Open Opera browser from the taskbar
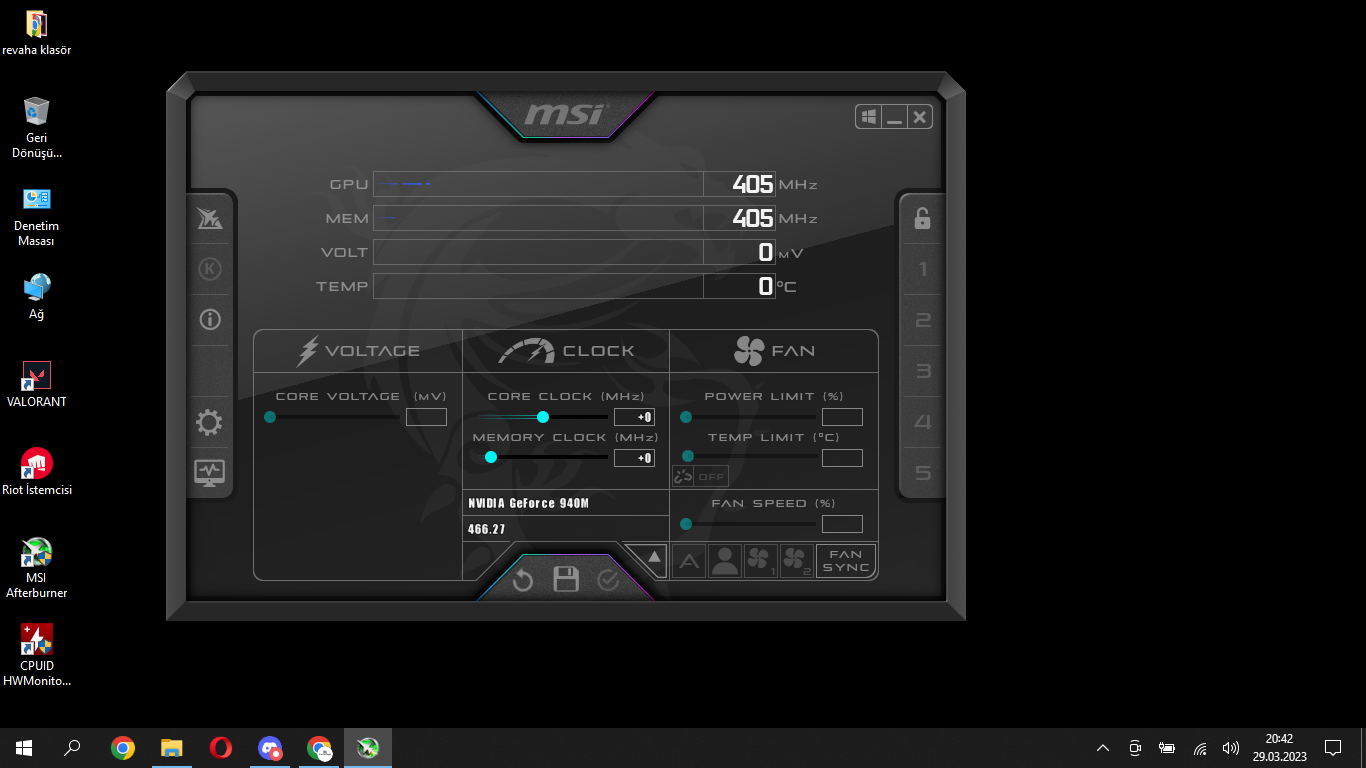Screen dimensions: 1366x768 (x=221, y=748)
